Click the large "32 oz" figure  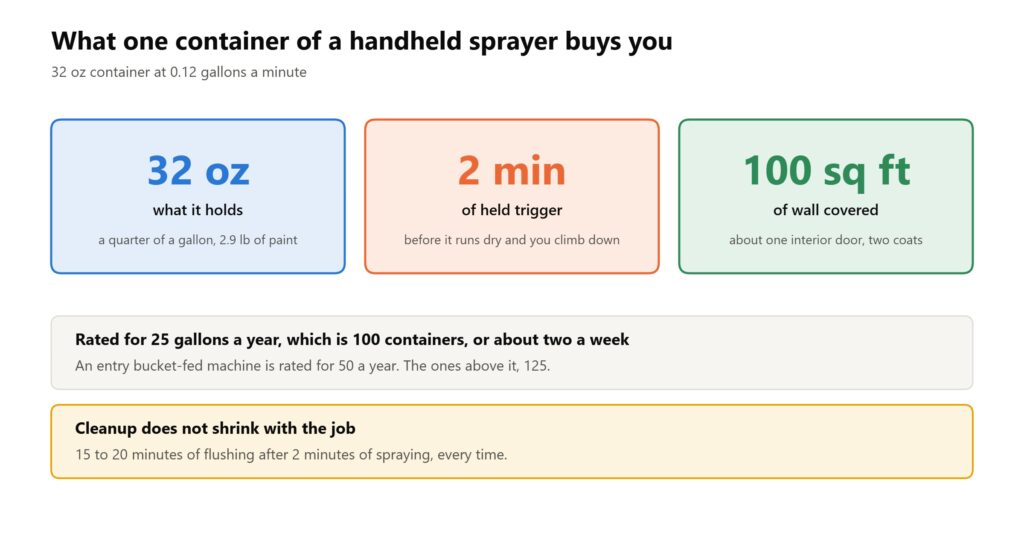click(198, 171)
